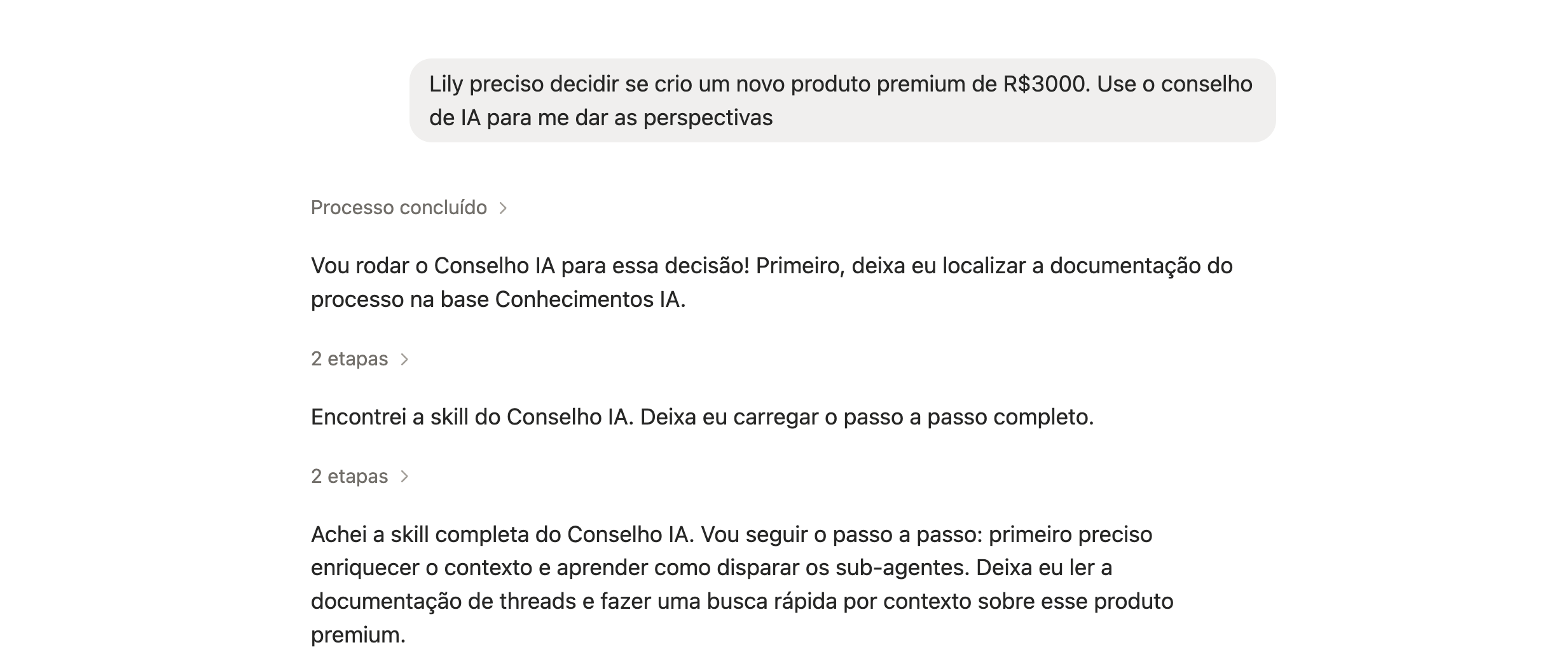Screen dimensions: 1568x666
Task: Click "passo a passo completo" text
Action: (967, 417)
